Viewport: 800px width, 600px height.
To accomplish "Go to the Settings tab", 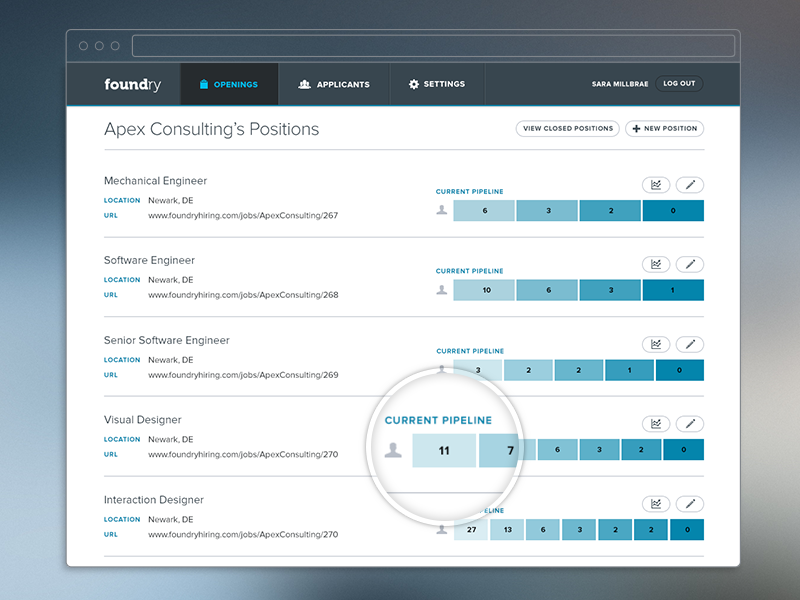I will coord(437,84).
